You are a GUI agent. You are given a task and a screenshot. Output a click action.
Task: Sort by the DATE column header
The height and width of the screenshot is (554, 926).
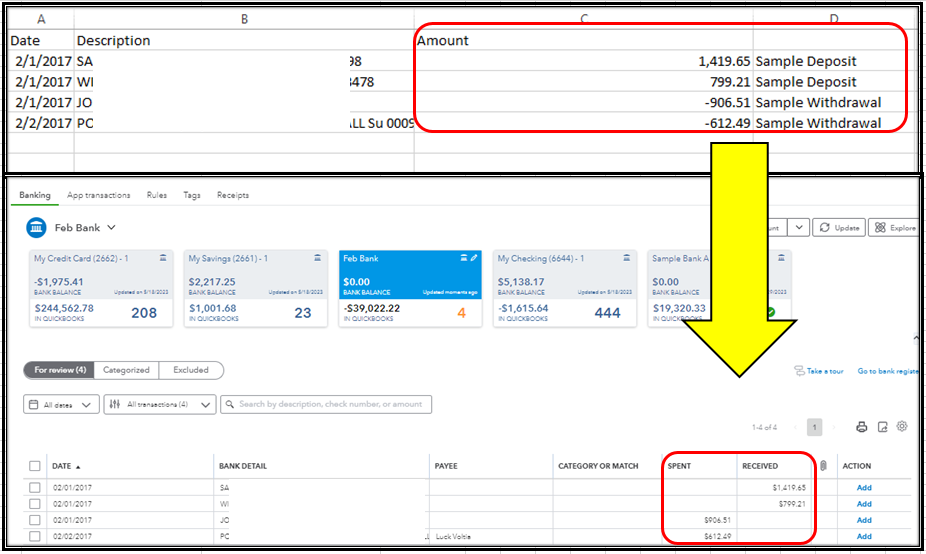pyautogui.click(x=66, y=466)
